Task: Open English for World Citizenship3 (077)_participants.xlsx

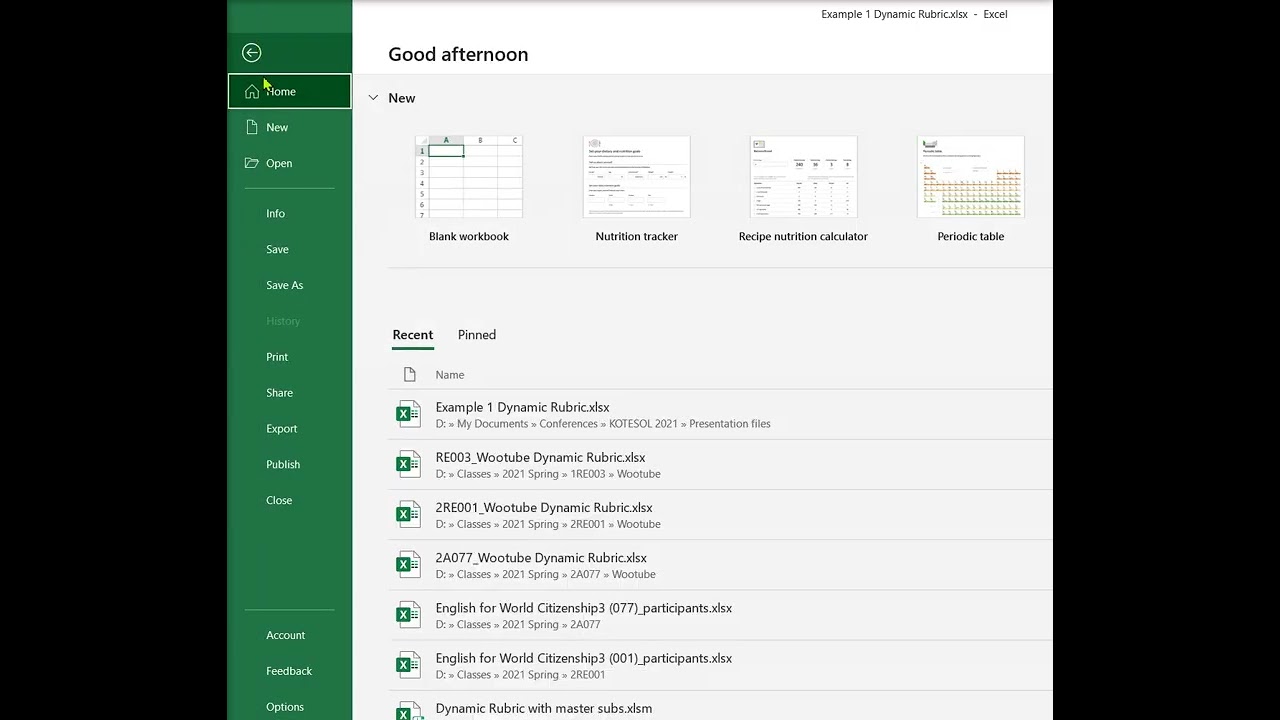Action: [720, 614]
